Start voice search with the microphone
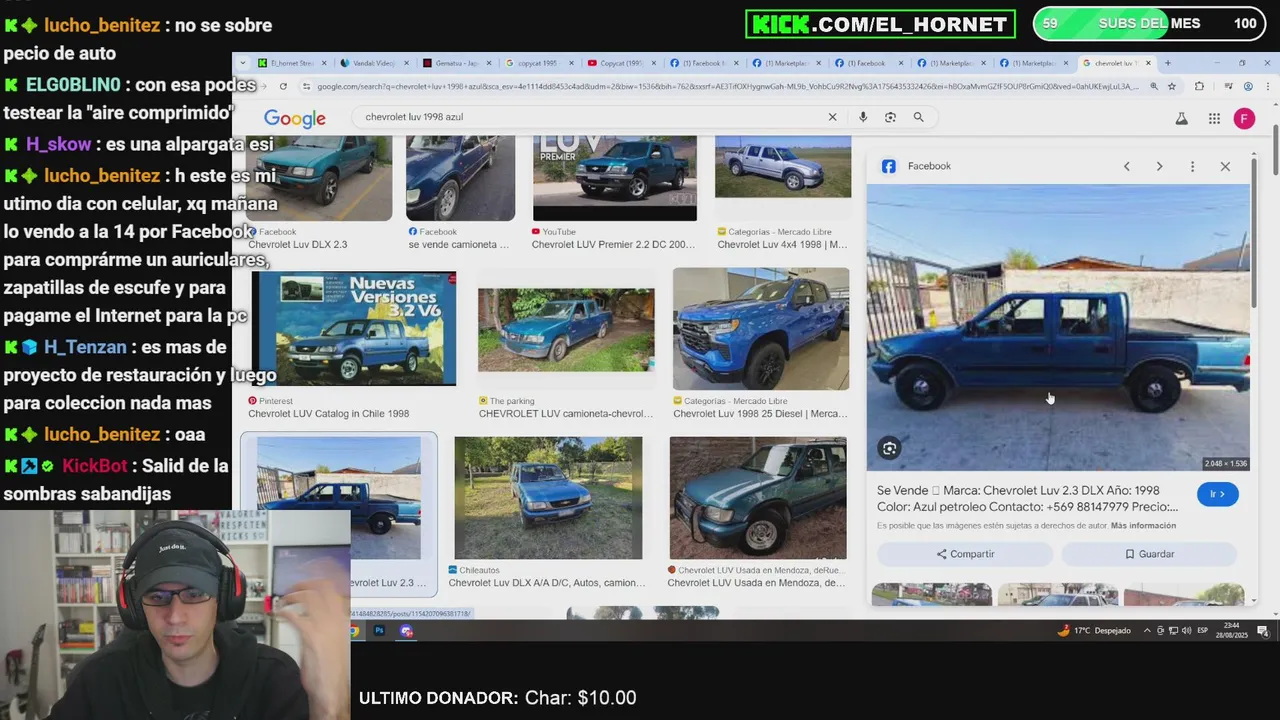The image size is (1280, 720). (x=863, y=117)
